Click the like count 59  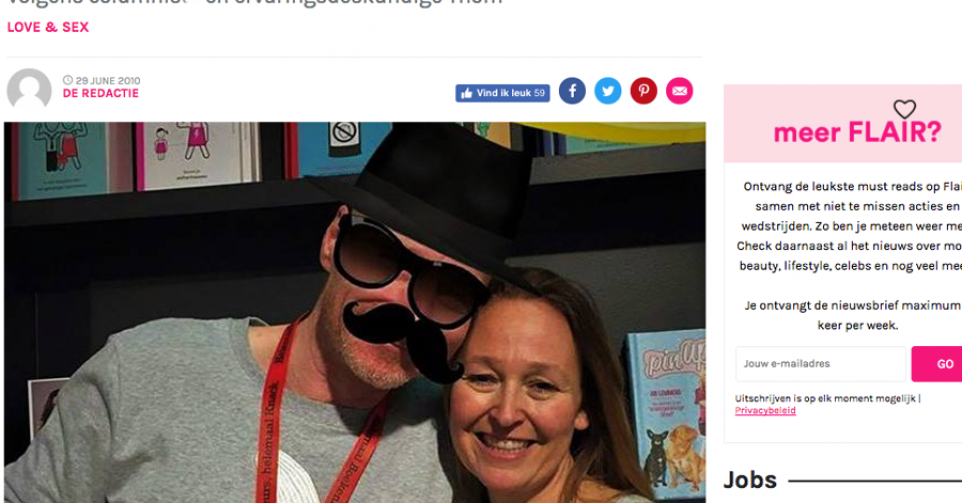(x=539, y=93)
